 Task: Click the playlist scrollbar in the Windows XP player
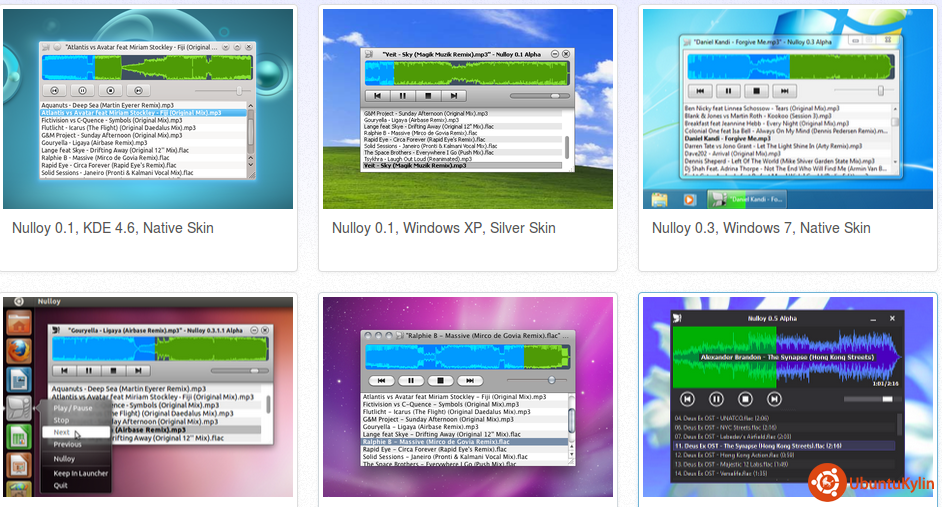[567, 146]
